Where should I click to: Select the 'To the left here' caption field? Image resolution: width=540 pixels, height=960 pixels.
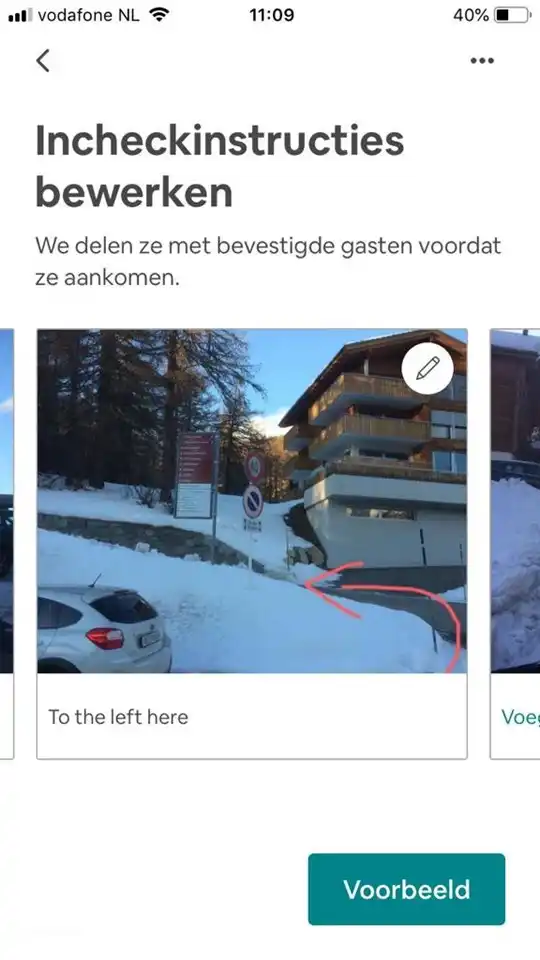pyautogui.click(x=252, y=716)
